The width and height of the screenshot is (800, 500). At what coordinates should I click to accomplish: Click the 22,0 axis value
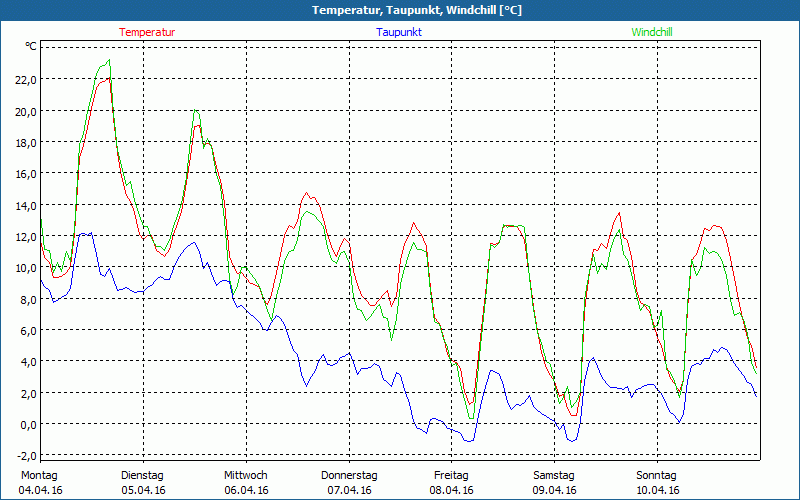tap(26, 80)
